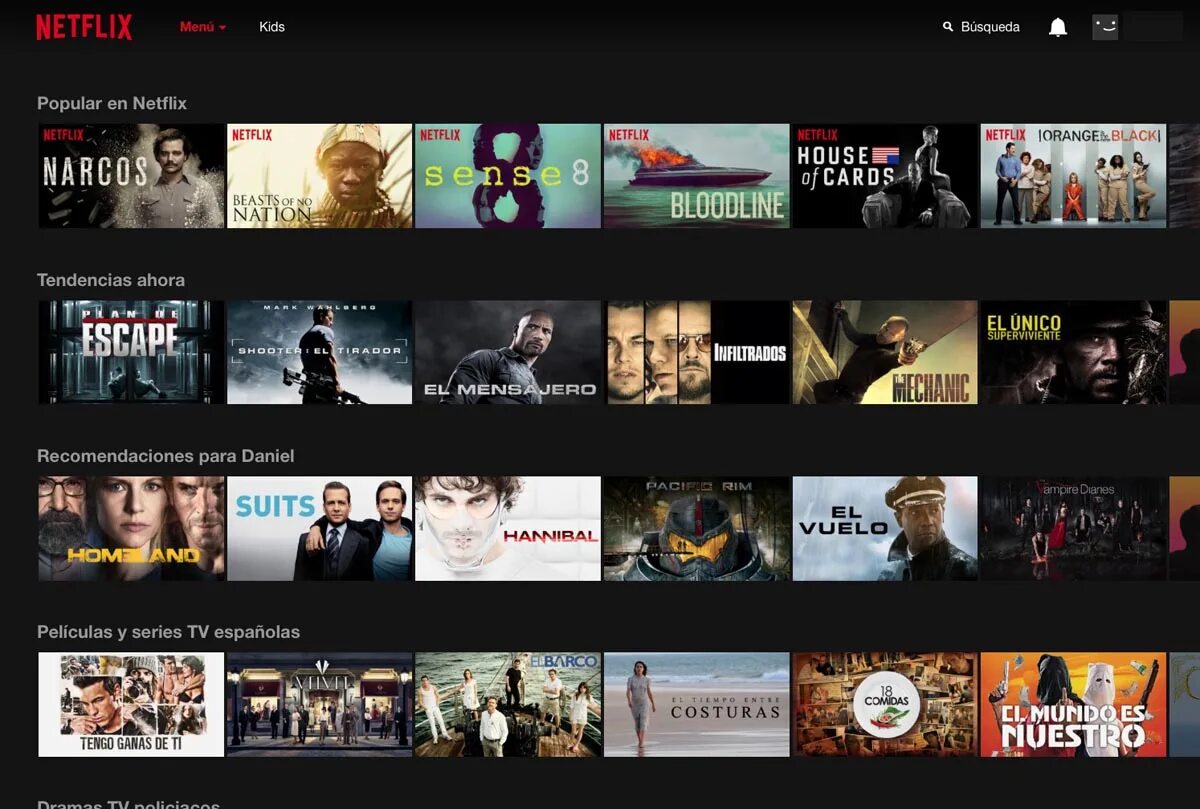Select the Suits series card
The width and height of the screenshot is (1200, 809).
(320, 528)
